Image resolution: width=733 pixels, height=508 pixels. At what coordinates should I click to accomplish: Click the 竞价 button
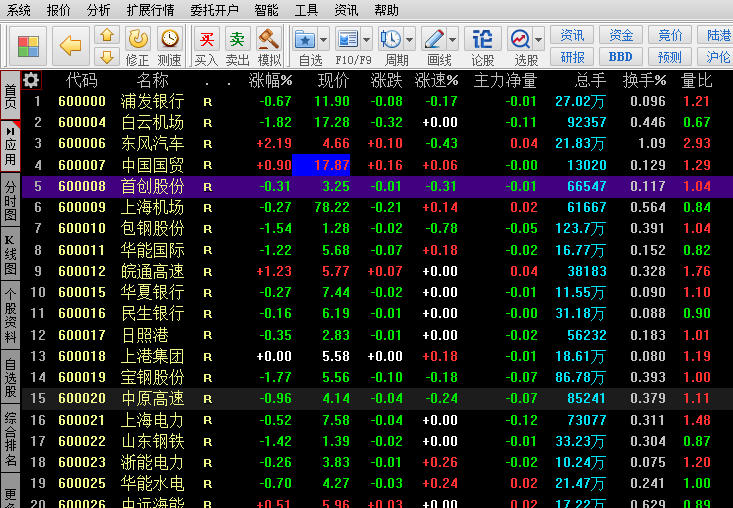tap(670, 35)
